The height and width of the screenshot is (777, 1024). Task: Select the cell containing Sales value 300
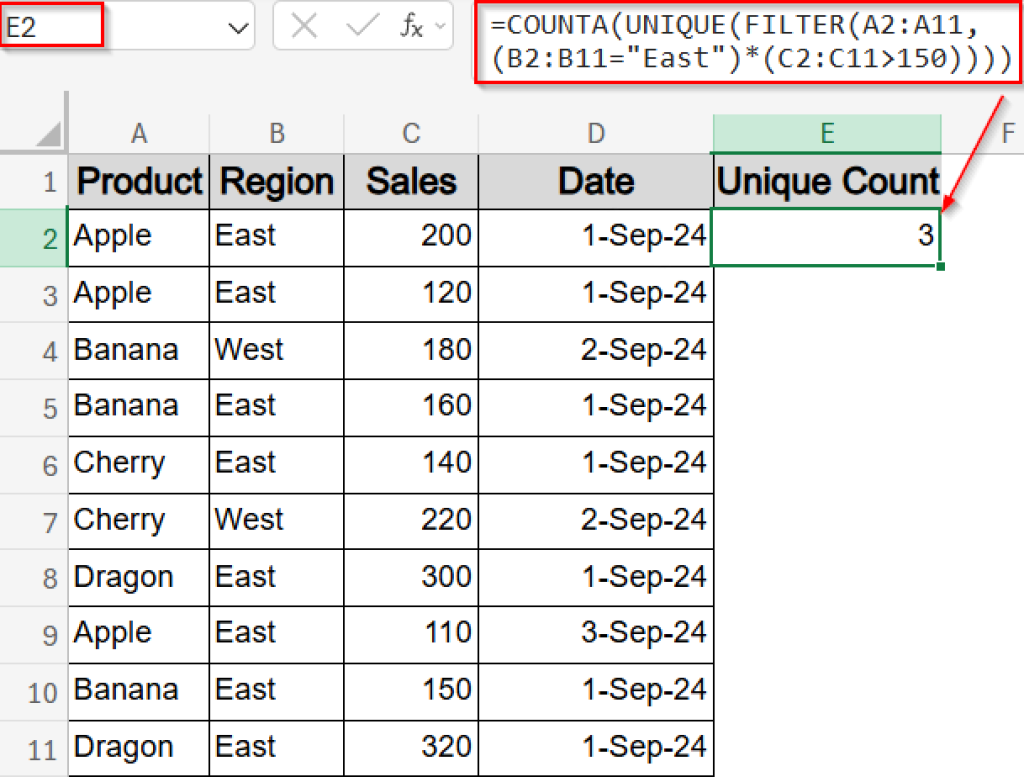[x=411, y=577]
